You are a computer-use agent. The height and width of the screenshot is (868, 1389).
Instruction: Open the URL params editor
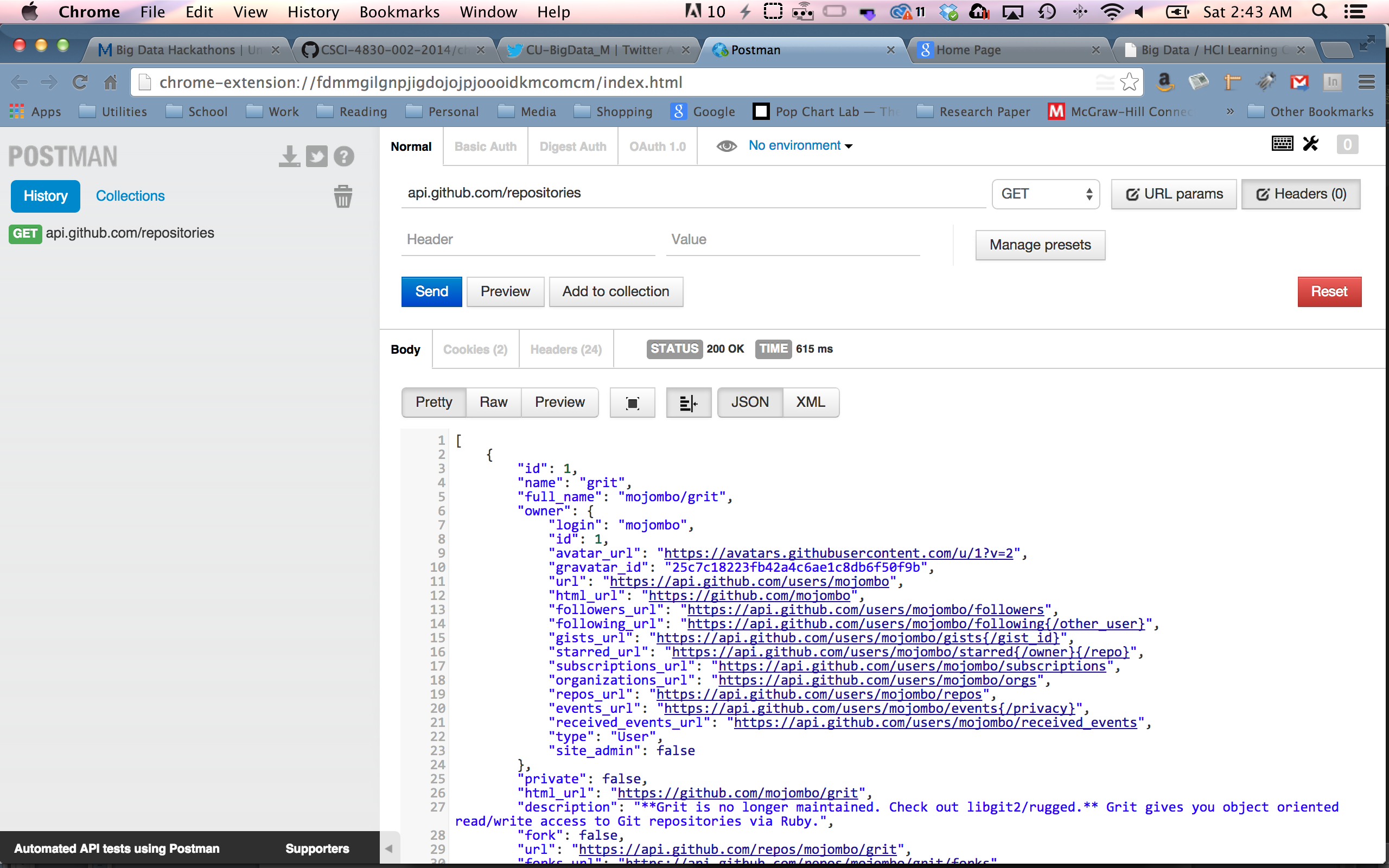point(1174,194)
